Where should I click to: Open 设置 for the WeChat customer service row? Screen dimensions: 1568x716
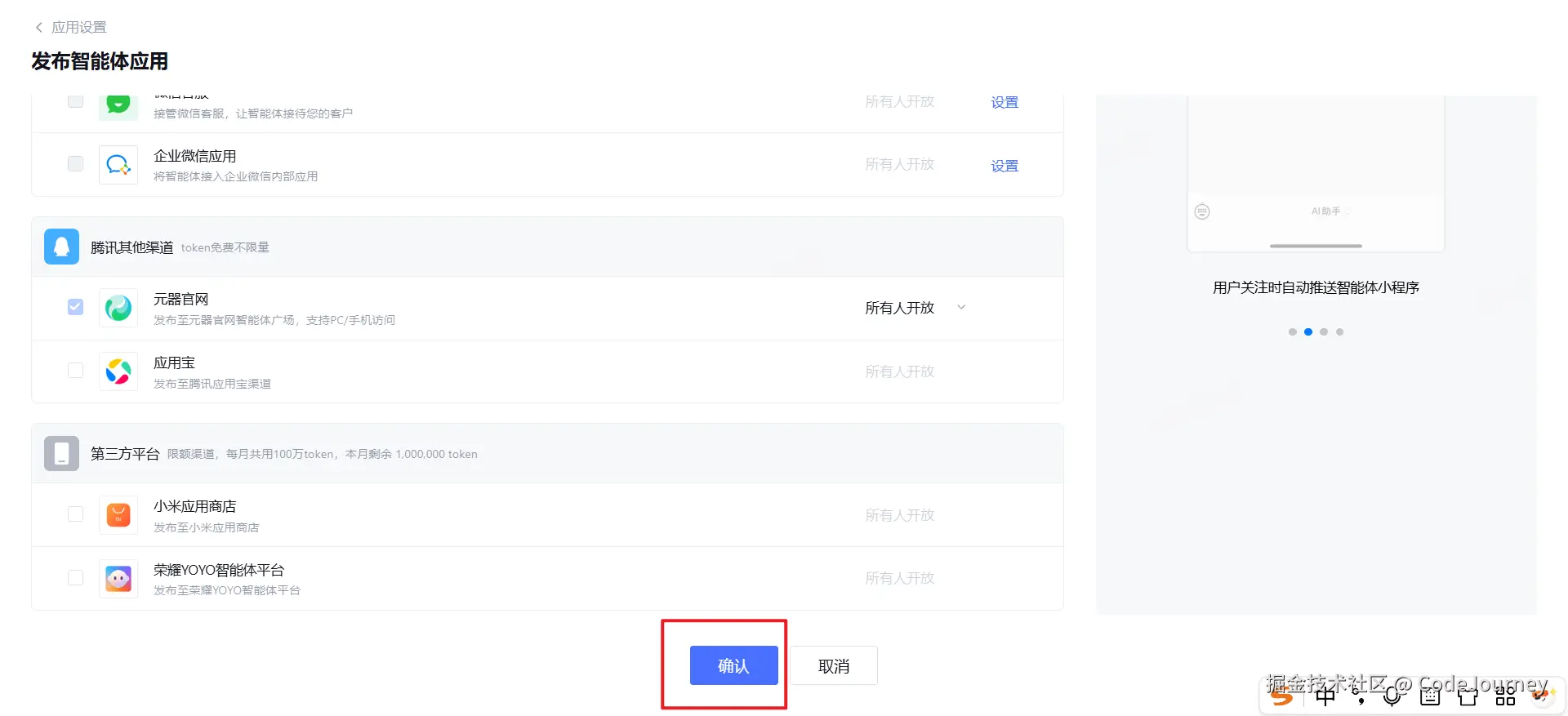coord(1004,102)
